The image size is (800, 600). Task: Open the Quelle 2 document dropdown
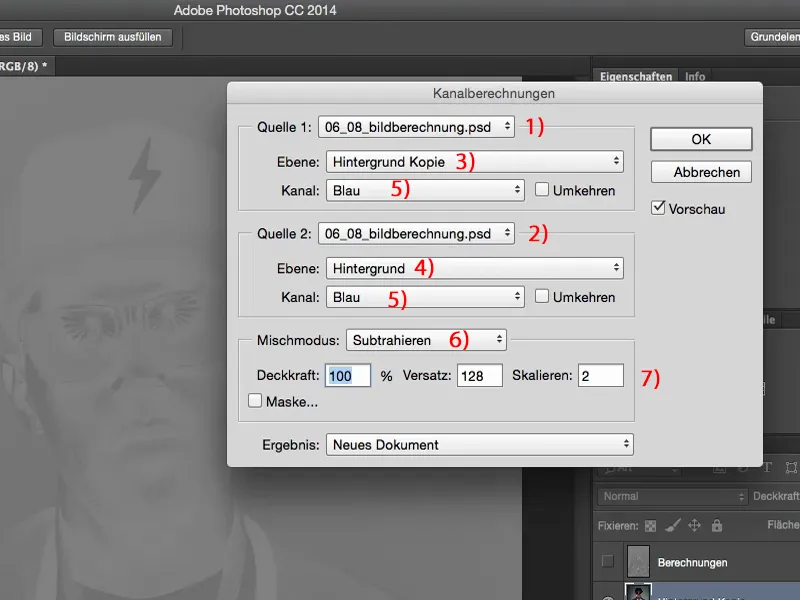pyautogui.click(x=416, y=234)
